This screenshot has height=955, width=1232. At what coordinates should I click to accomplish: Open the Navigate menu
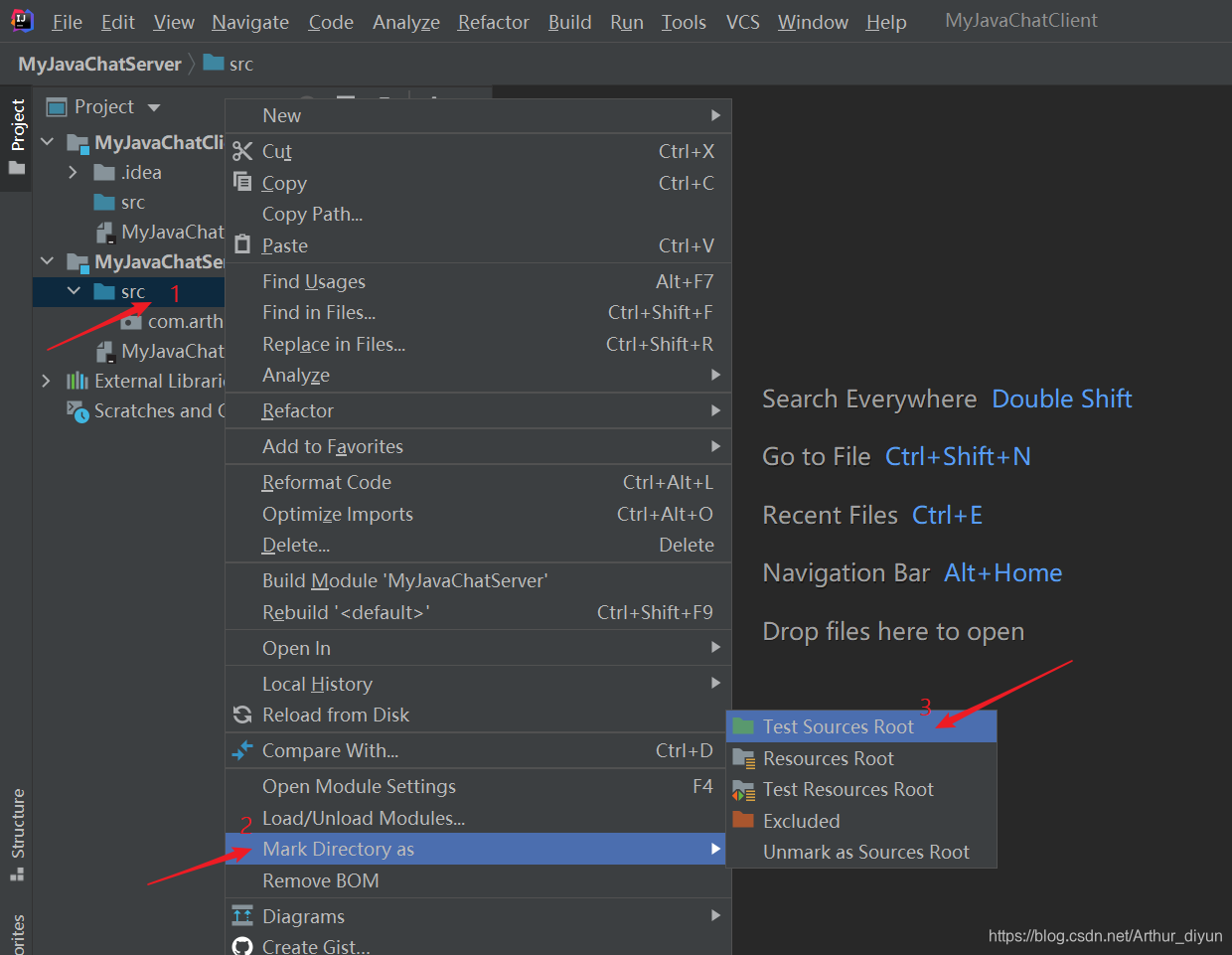tap(250, 22)
